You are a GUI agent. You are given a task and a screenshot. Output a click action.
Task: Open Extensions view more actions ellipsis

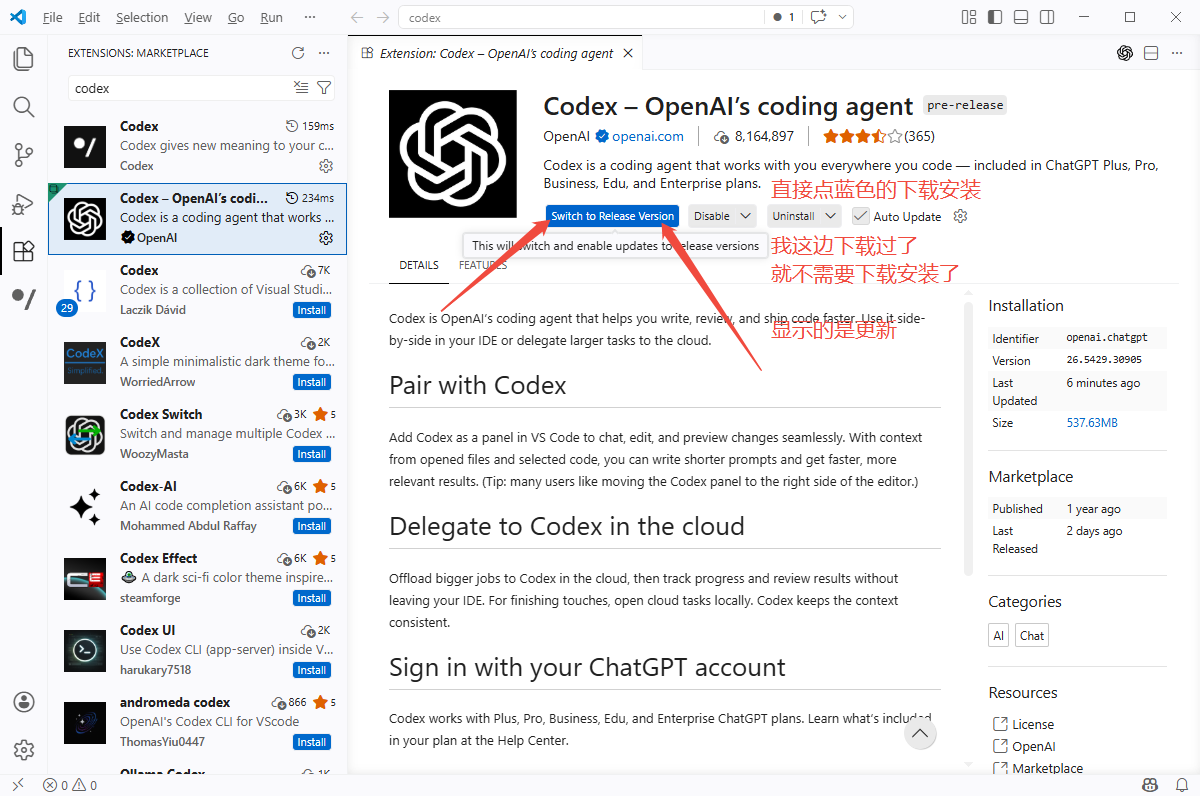point(324,53)
